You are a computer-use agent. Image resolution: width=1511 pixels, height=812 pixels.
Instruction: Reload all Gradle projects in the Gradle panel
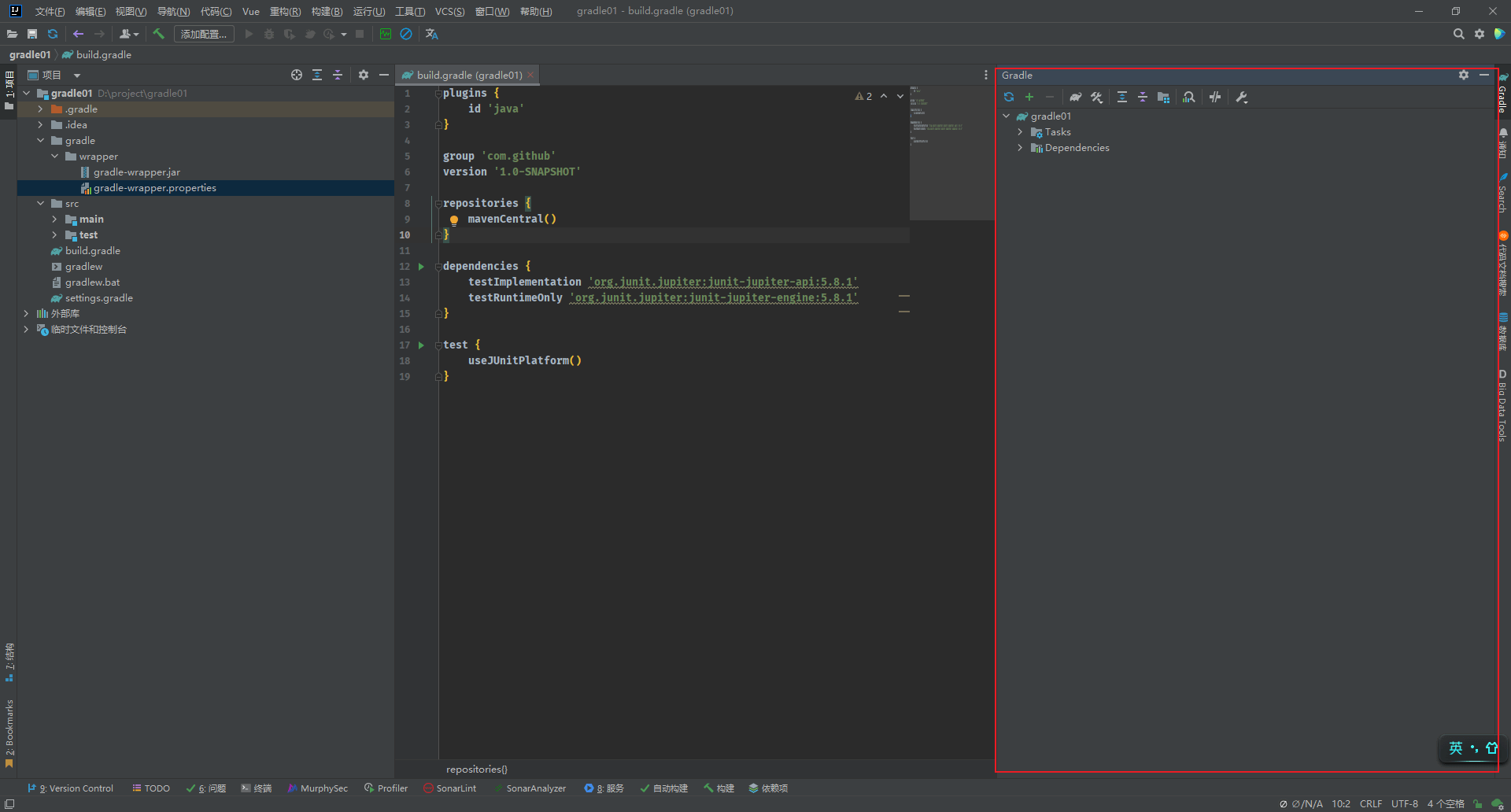coord(1009,97)
